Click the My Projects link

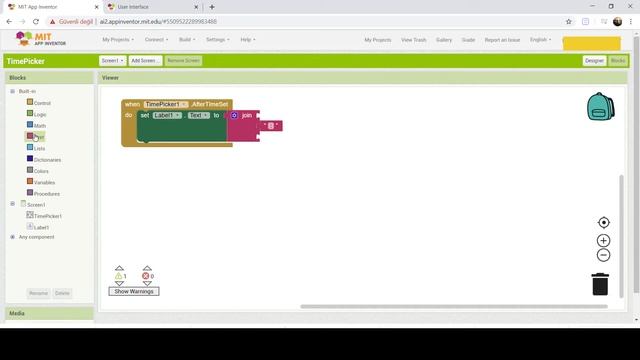[x=378, y=40]
